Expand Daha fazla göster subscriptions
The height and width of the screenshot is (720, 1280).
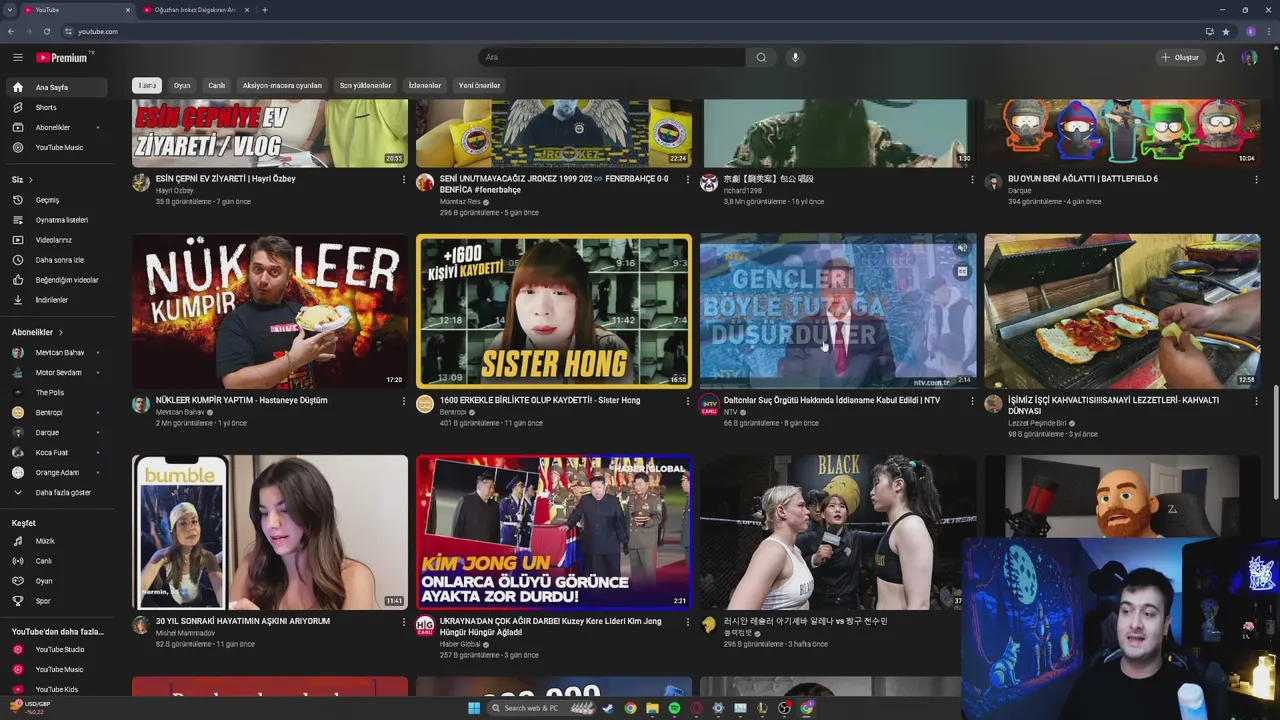[x=57, y=492]
